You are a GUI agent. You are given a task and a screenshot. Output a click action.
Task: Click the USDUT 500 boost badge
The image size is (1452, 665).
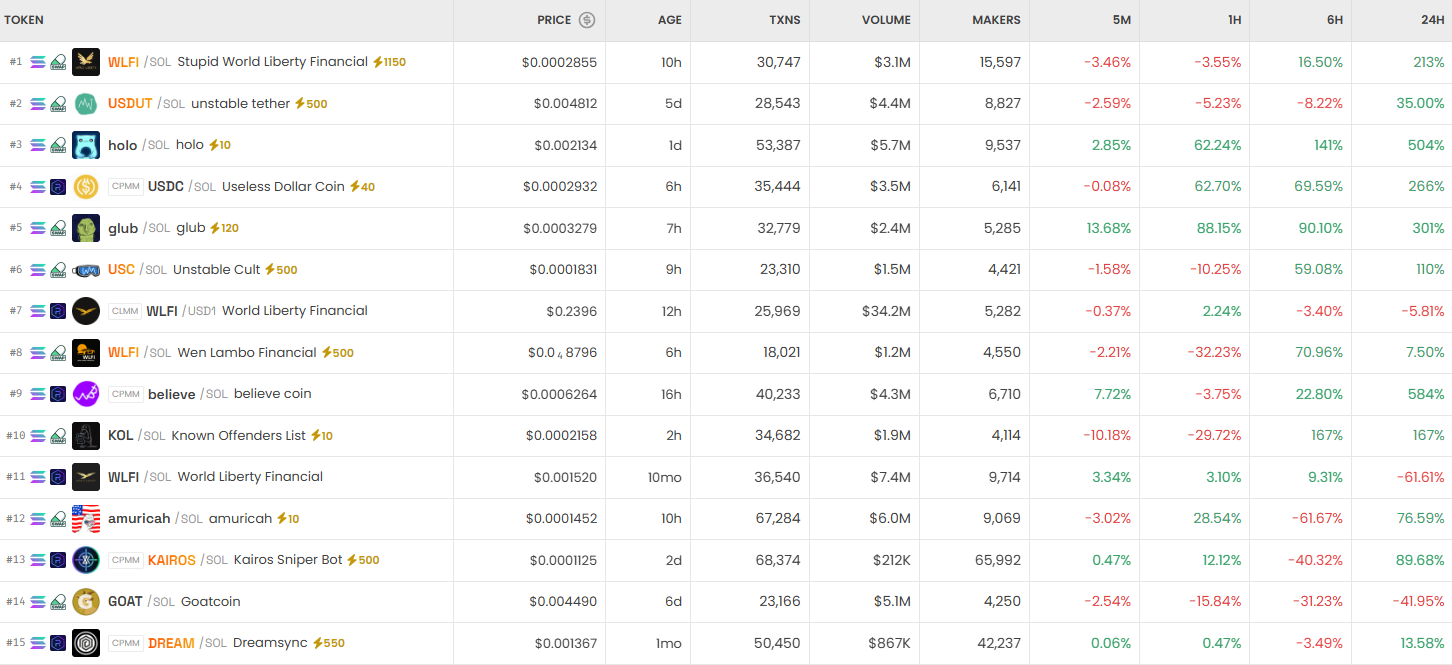tap(310, 104)
